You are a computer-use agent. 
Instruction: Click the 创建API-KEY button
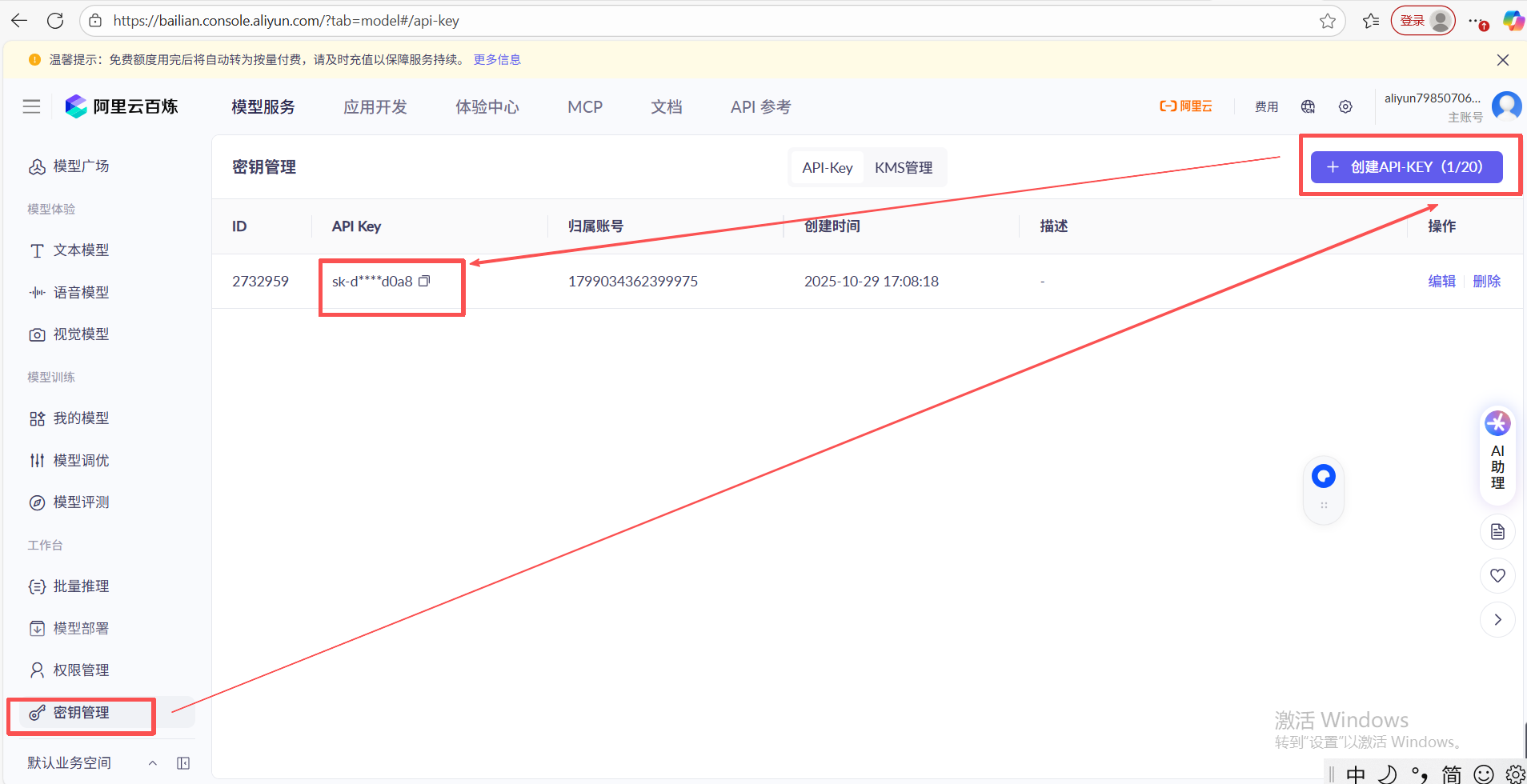1406,166
